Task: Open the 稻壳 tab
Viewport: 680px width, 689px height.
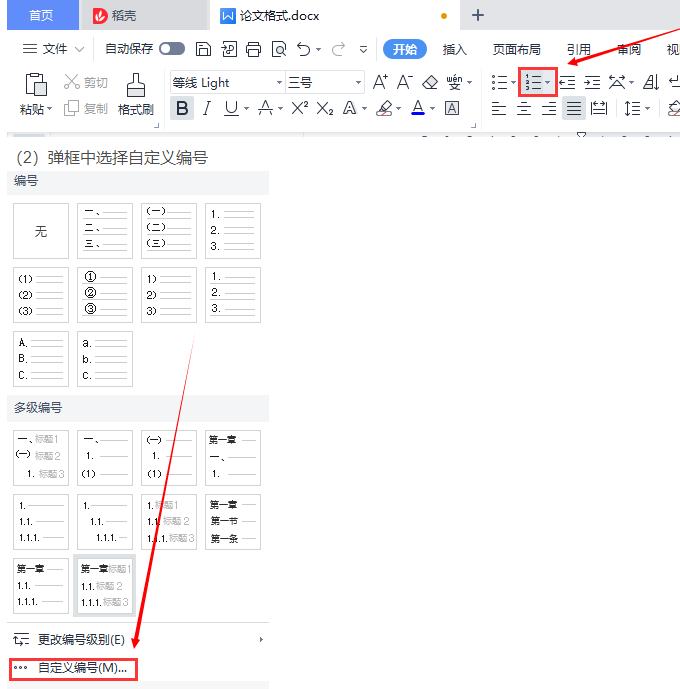Action: click(x=143, y=15)
